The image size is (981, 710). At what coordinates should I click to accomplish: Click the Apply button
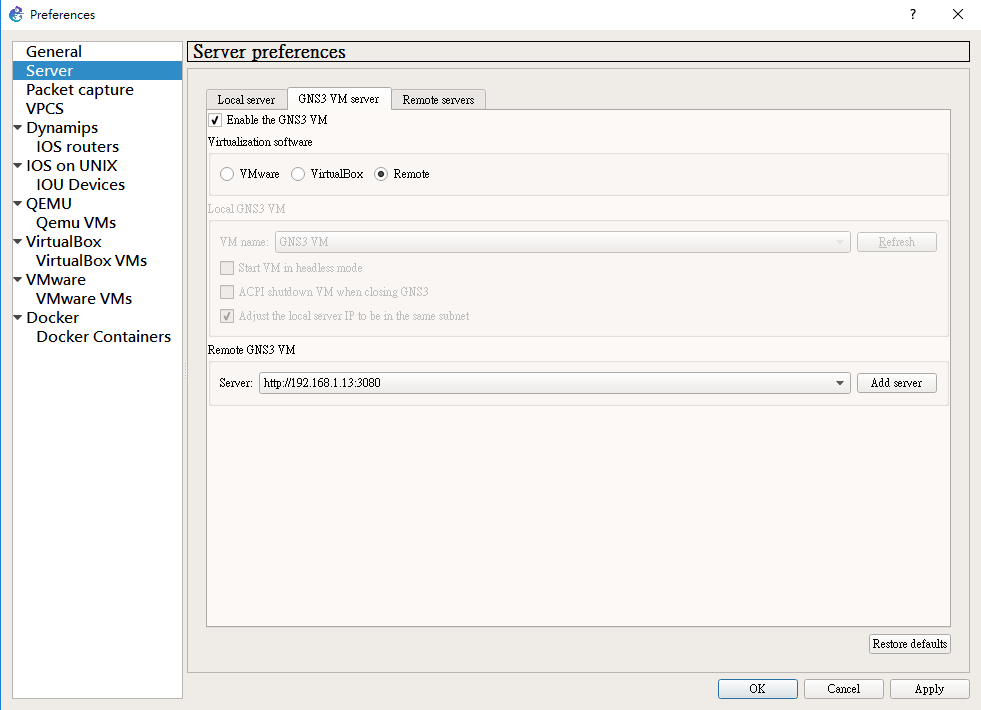pyautogui.click(x=929, y=689)
